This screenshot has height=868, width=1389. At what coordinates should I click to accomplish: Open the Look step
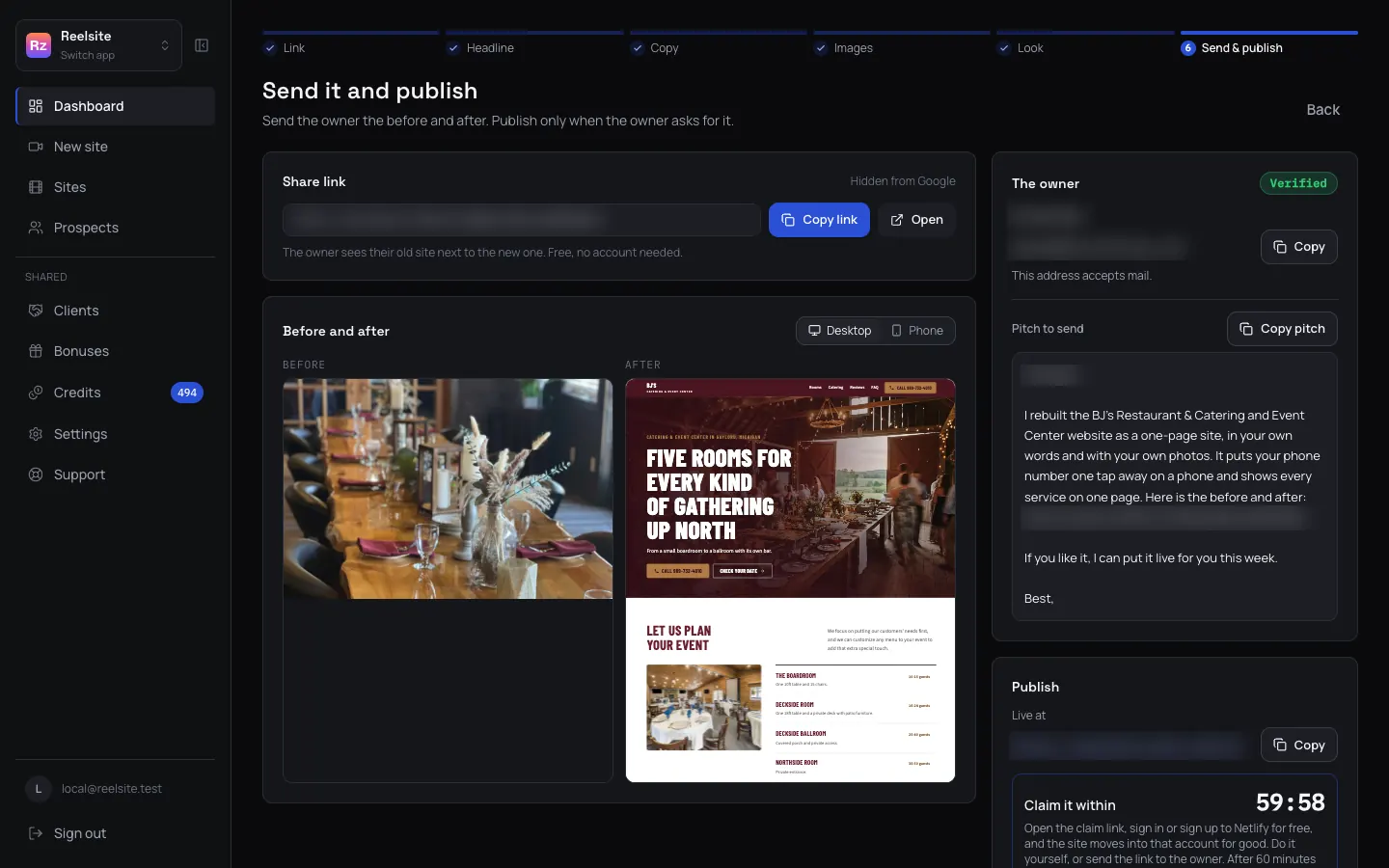(1084, 45)
